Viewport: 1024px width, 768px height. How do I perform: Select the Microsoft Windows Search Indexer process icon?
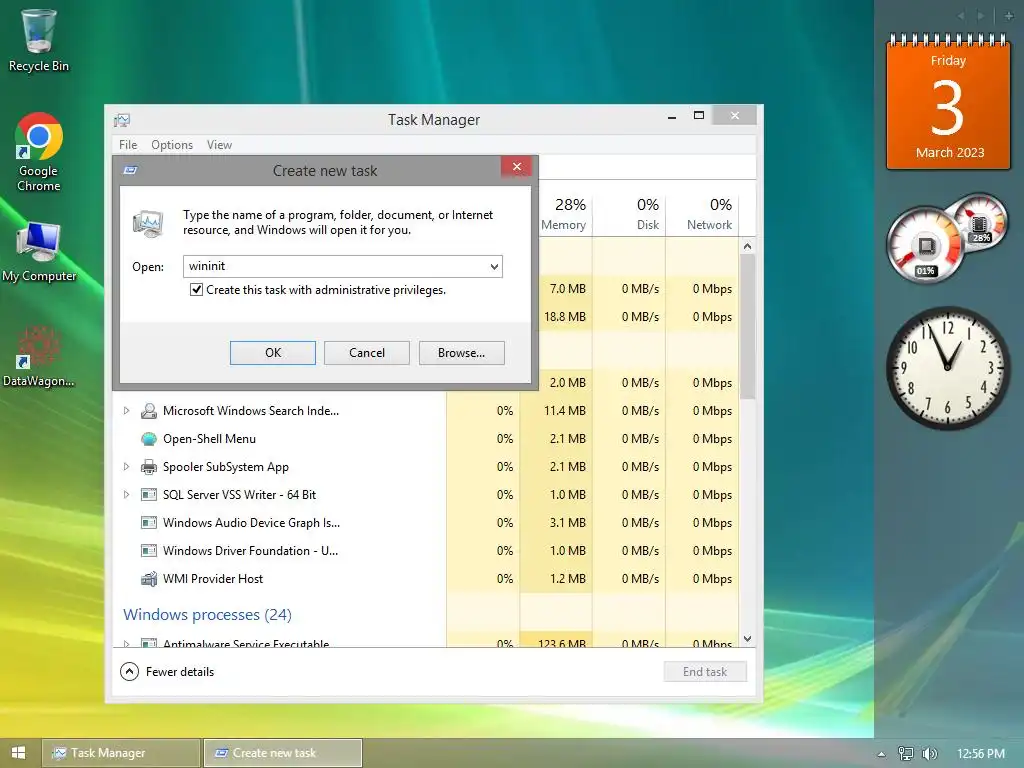[149, 411]
